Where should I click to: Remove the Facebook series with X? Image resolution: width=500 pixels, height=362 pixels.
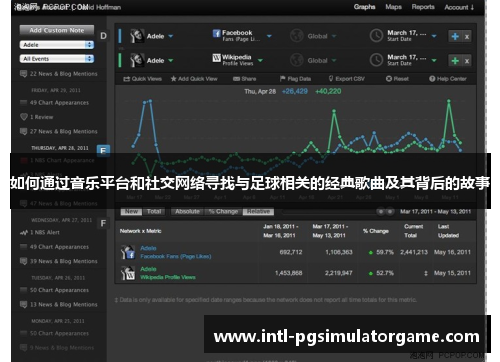coord(467,37)
